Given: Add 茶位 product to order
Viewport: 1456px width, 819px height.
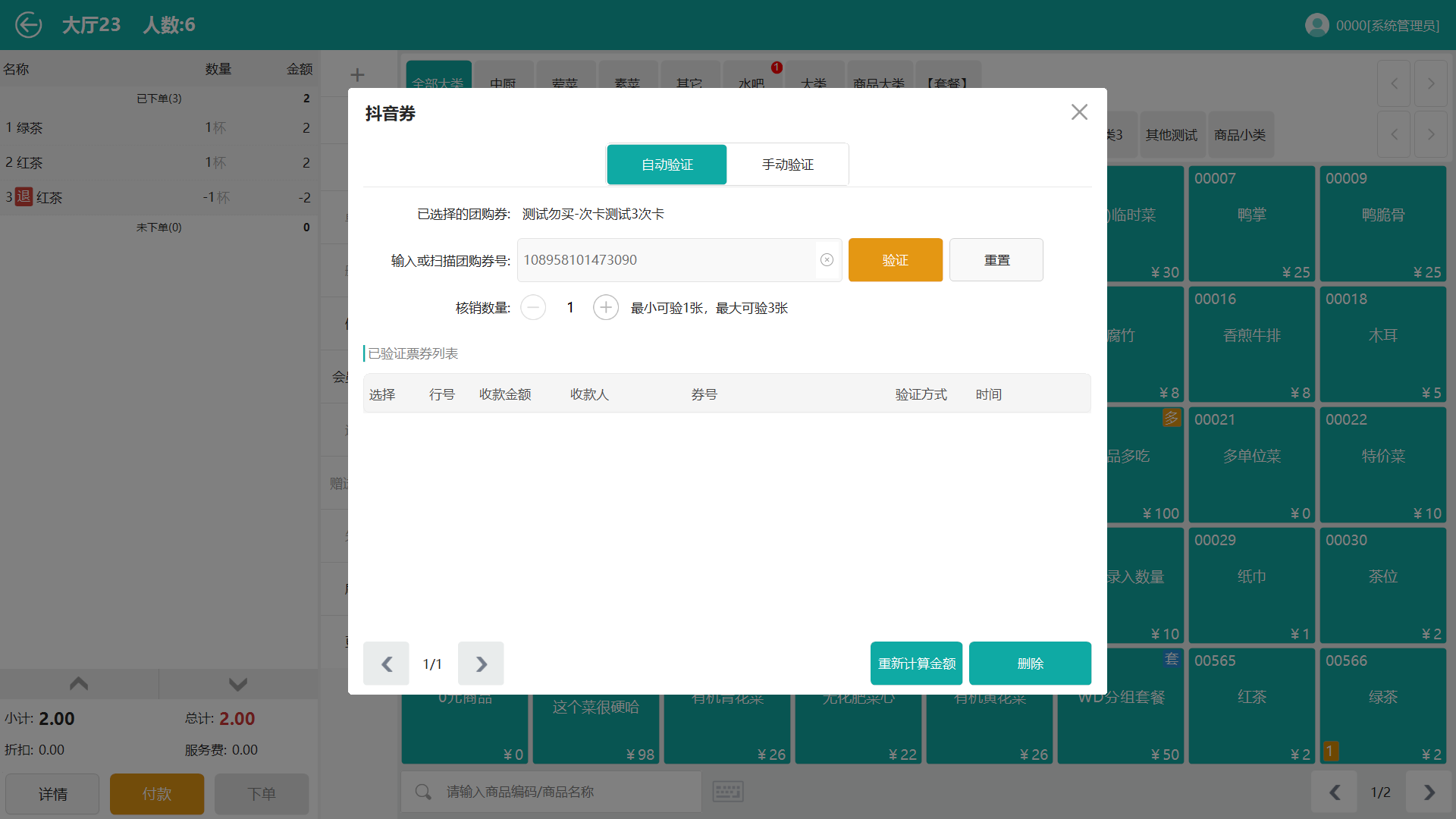Looking at the screenshot, I should [1383, 585].
